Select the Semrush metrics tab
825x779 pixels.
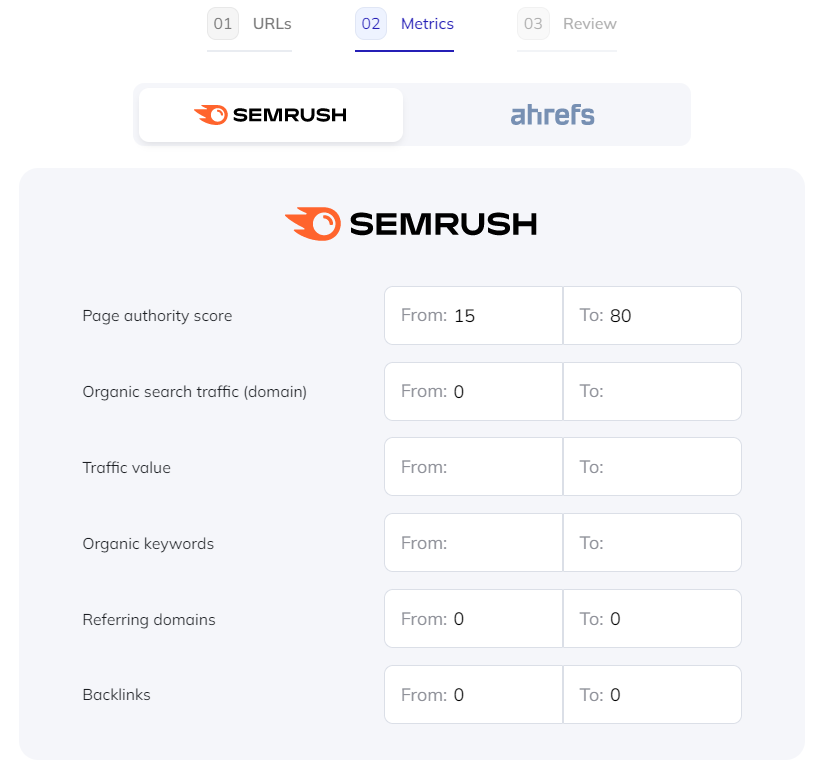click(271, 115)
